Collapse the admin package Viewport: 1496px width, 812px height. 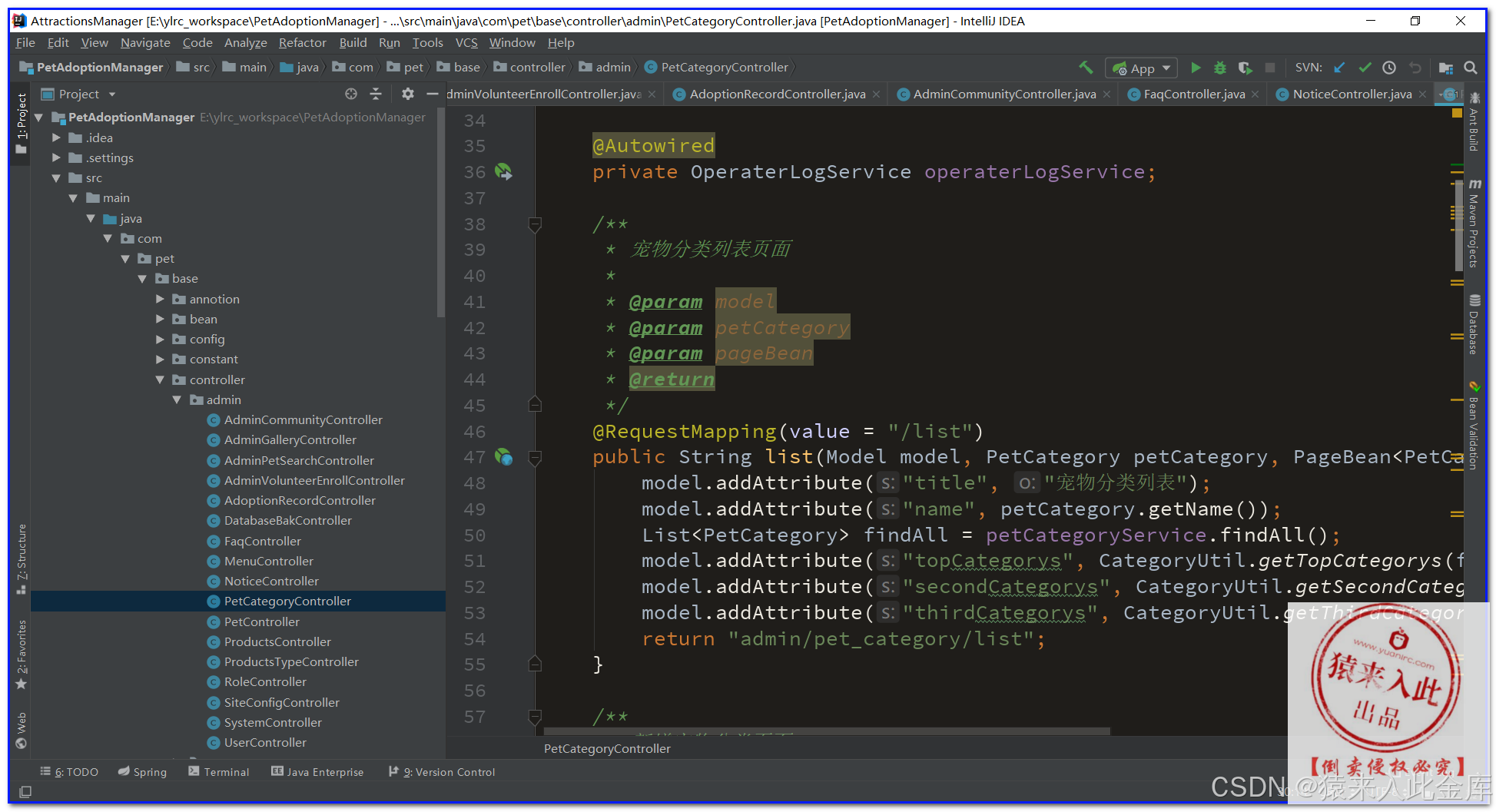pos(177,399)
